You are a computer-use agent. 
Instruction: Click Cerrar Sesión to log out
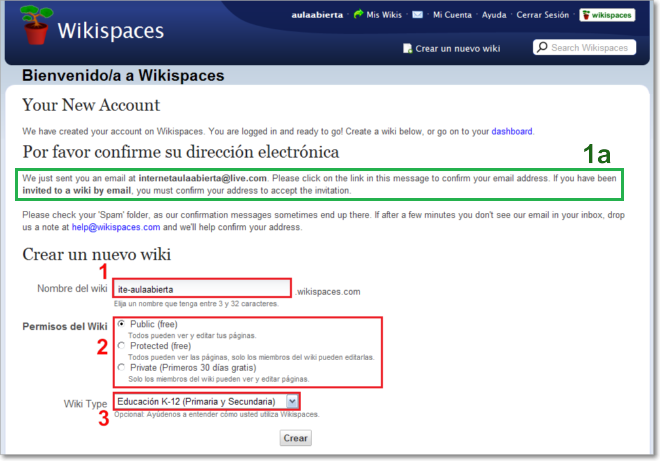click(x=543, y=15)
